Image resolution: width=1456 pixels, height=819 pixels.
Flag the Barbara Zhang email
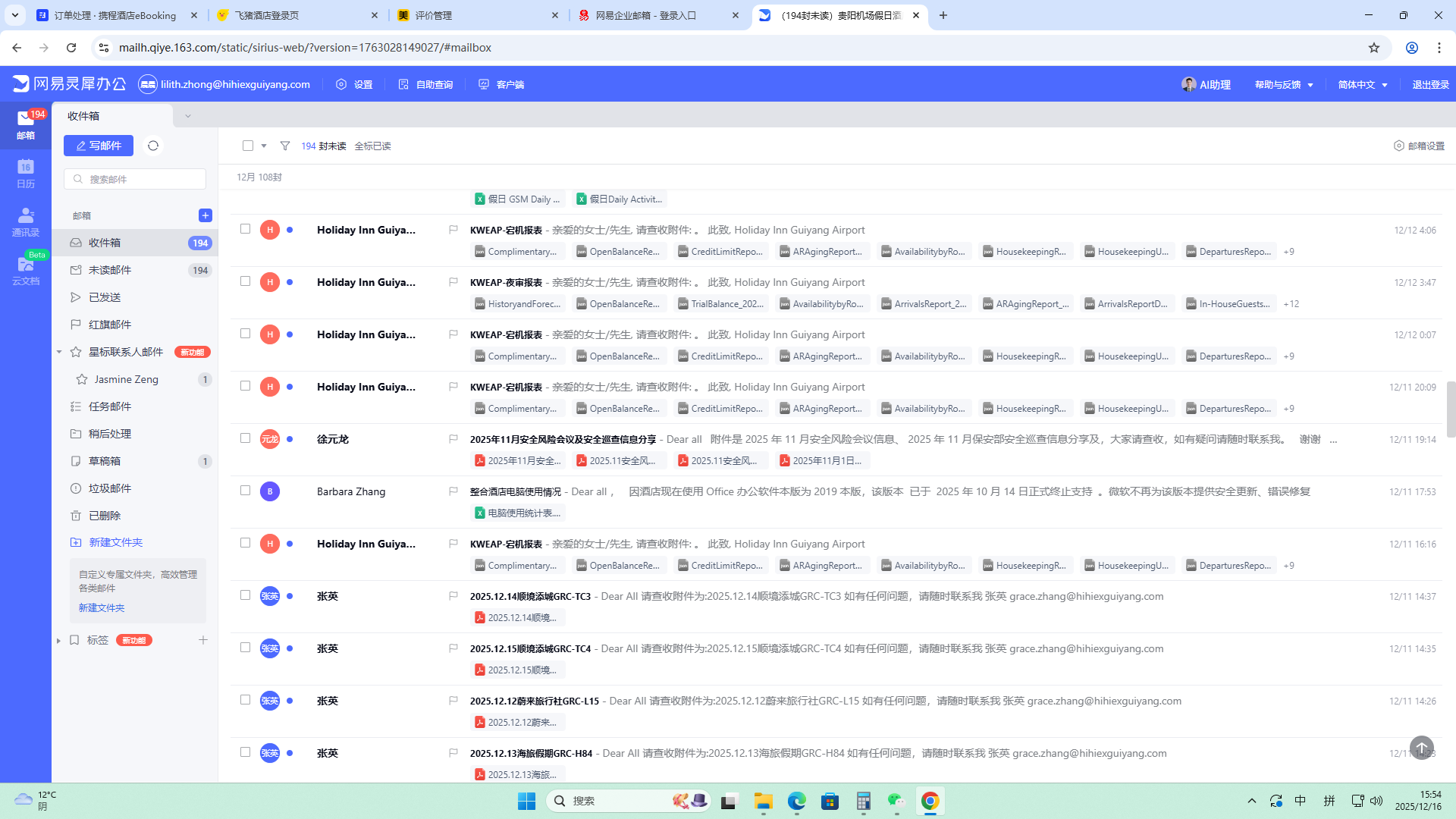tap(453, 491)
